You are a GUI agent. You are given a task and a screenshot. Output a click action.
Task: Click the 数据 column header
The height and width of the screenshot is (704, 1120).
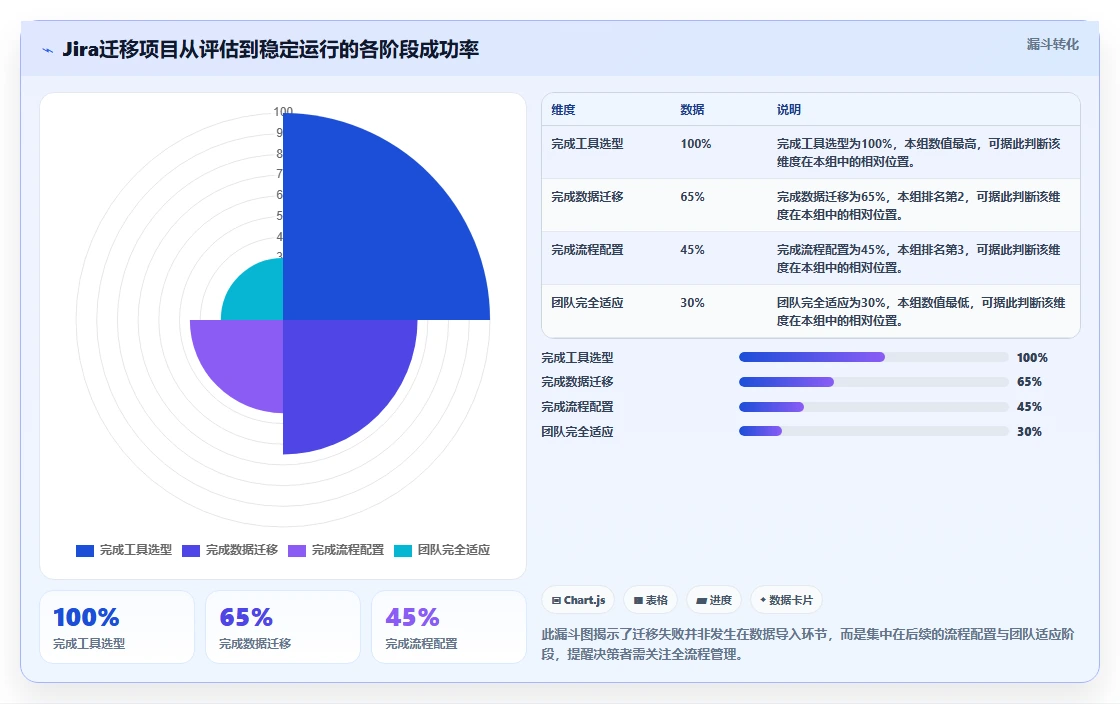tap(692, 110)
